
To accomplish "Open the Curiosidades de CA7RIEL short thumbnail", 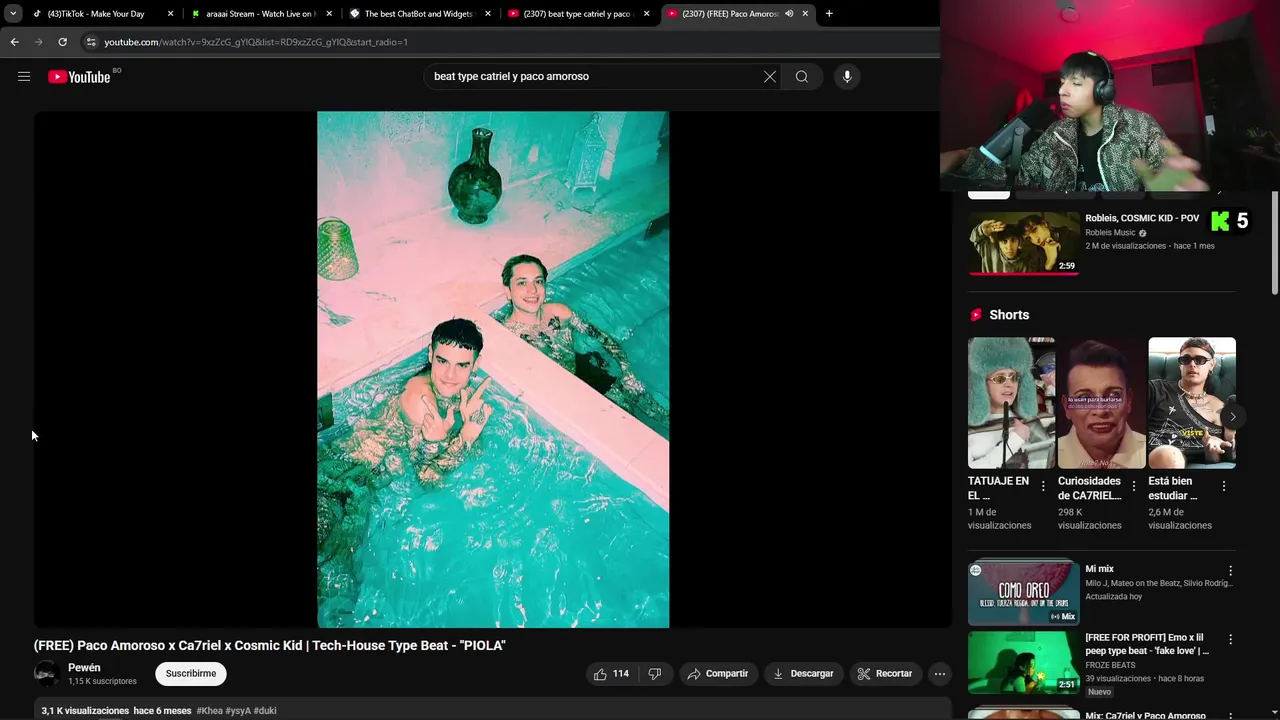I will pos(1101,402).
